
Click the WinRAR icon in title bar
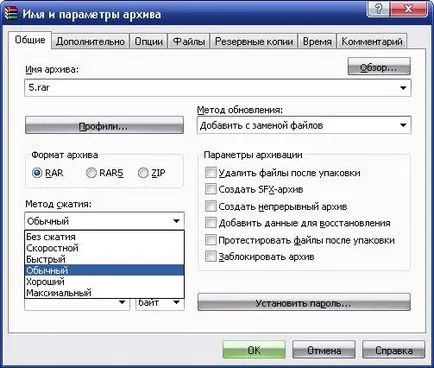[11, 14]
